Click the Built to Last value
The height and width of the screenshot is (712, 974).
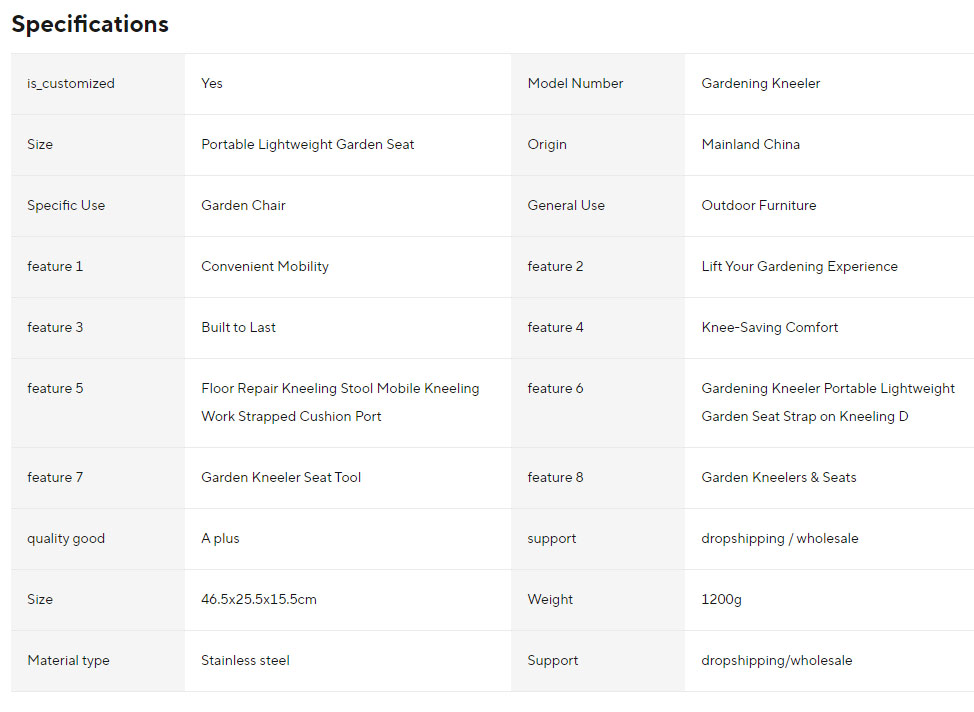click(x=239, y=327)
